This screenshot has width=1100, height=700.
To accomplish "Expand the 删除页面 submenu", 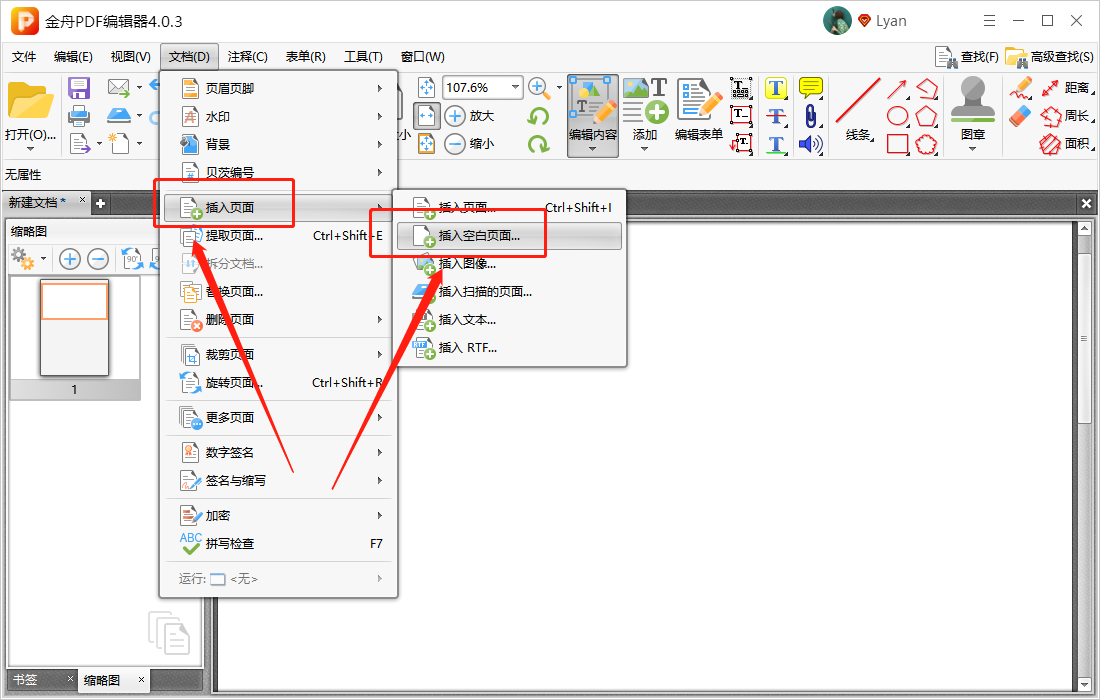I will (280, 320).
